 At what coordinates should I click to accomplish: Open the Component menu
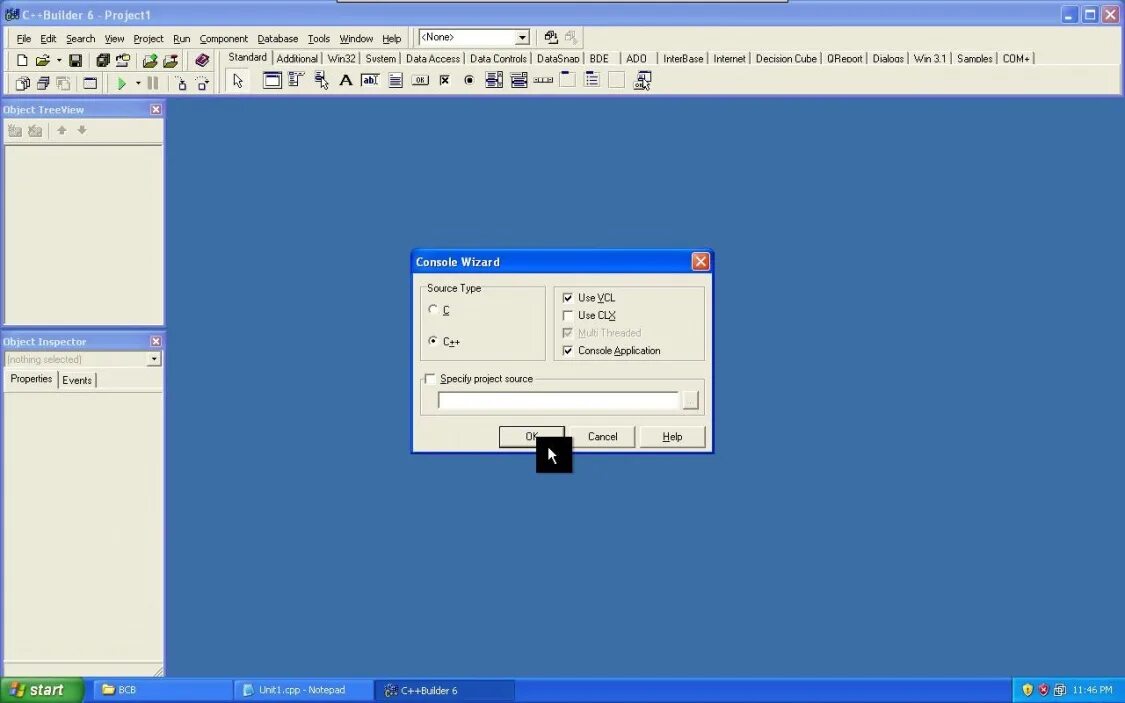point(223,39)
